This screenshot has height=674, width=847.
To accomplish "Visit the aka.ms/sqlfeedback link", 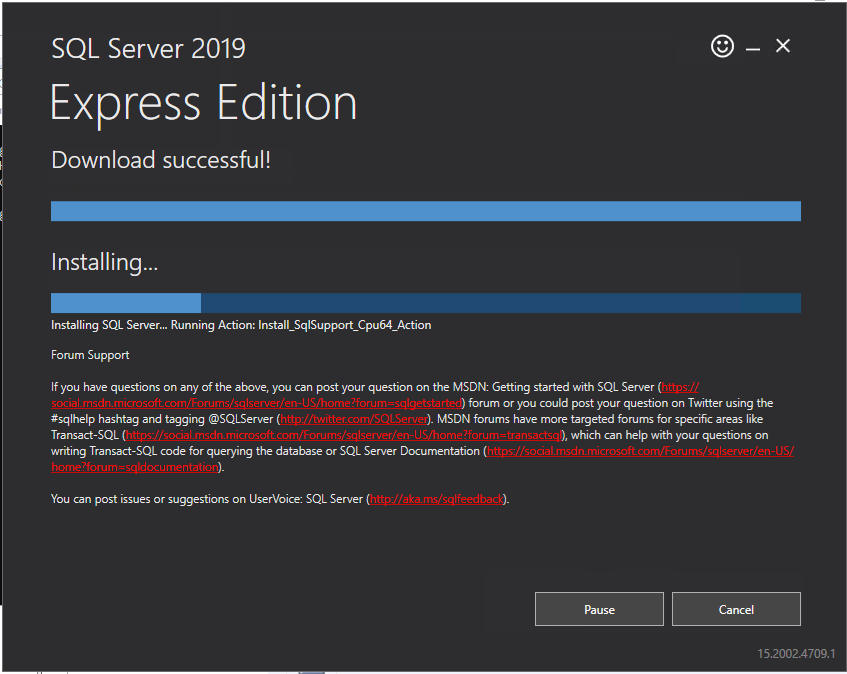I will (x=437, y=499).
